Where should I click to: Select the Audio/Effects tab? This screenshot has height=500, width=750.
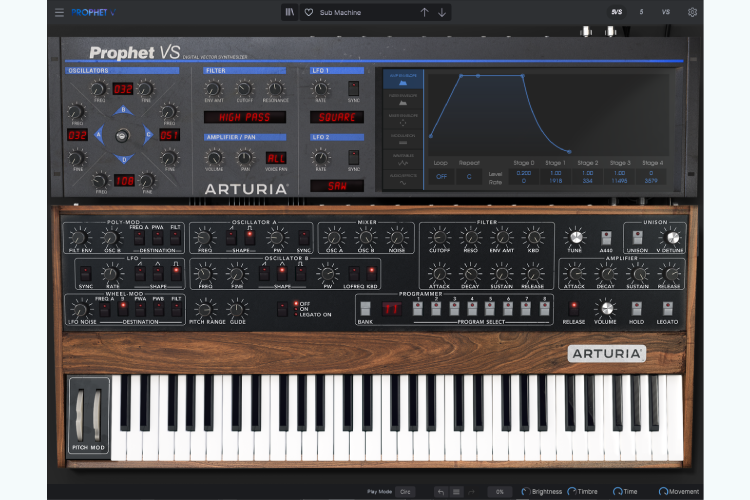403,179
